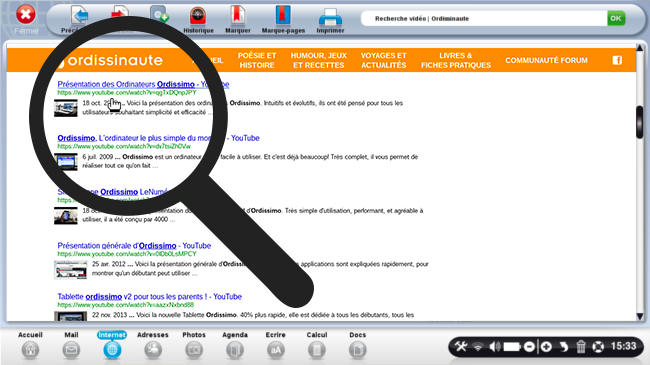The height and width of the screenshot is (365, 650).
Task: Click thumbnail of LeNuméro Ordissimo video result
Action: [x=65, y=216]
